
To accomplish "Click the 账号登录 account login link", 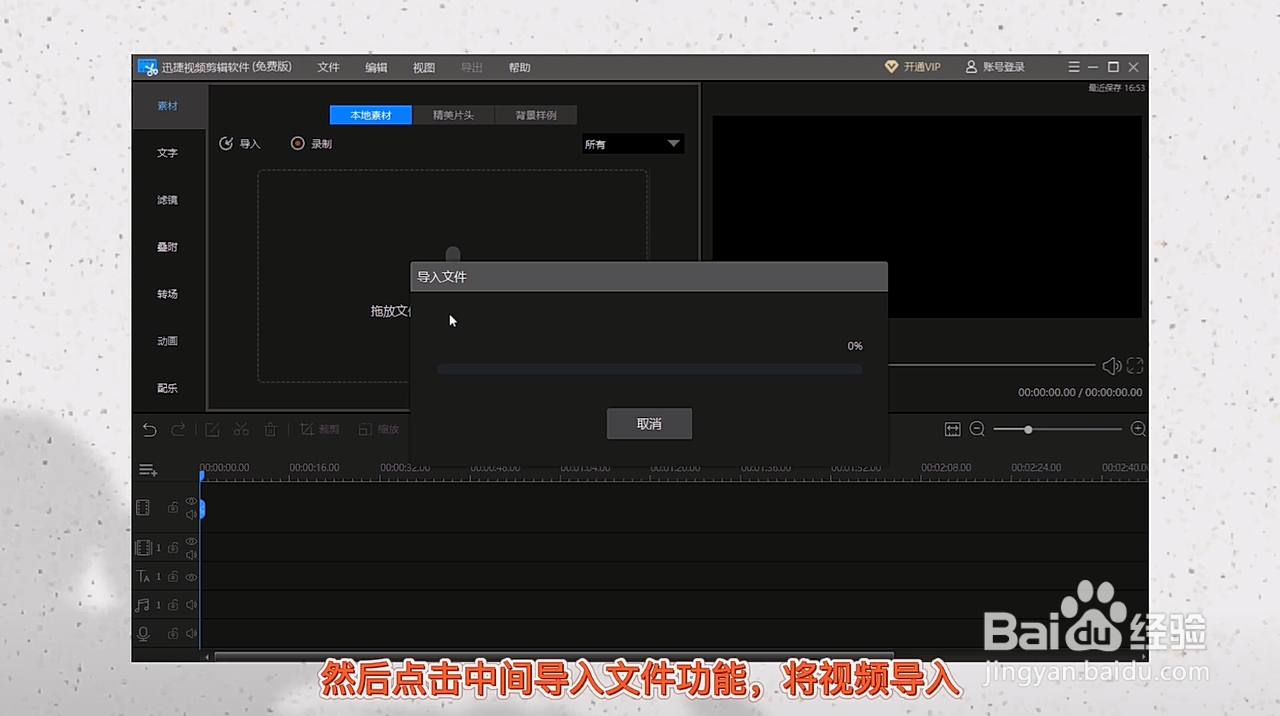I will [x=996, y=67].
